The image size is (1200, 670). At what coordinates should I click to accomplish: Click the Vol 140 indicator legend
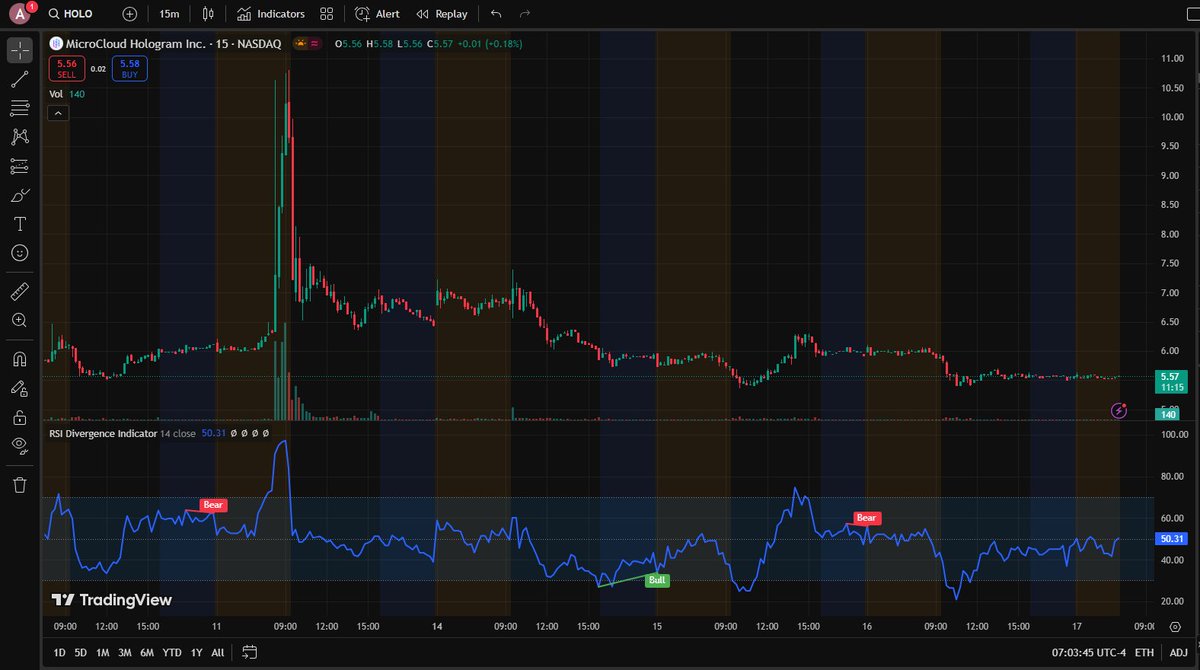click(x=67, y=94)
